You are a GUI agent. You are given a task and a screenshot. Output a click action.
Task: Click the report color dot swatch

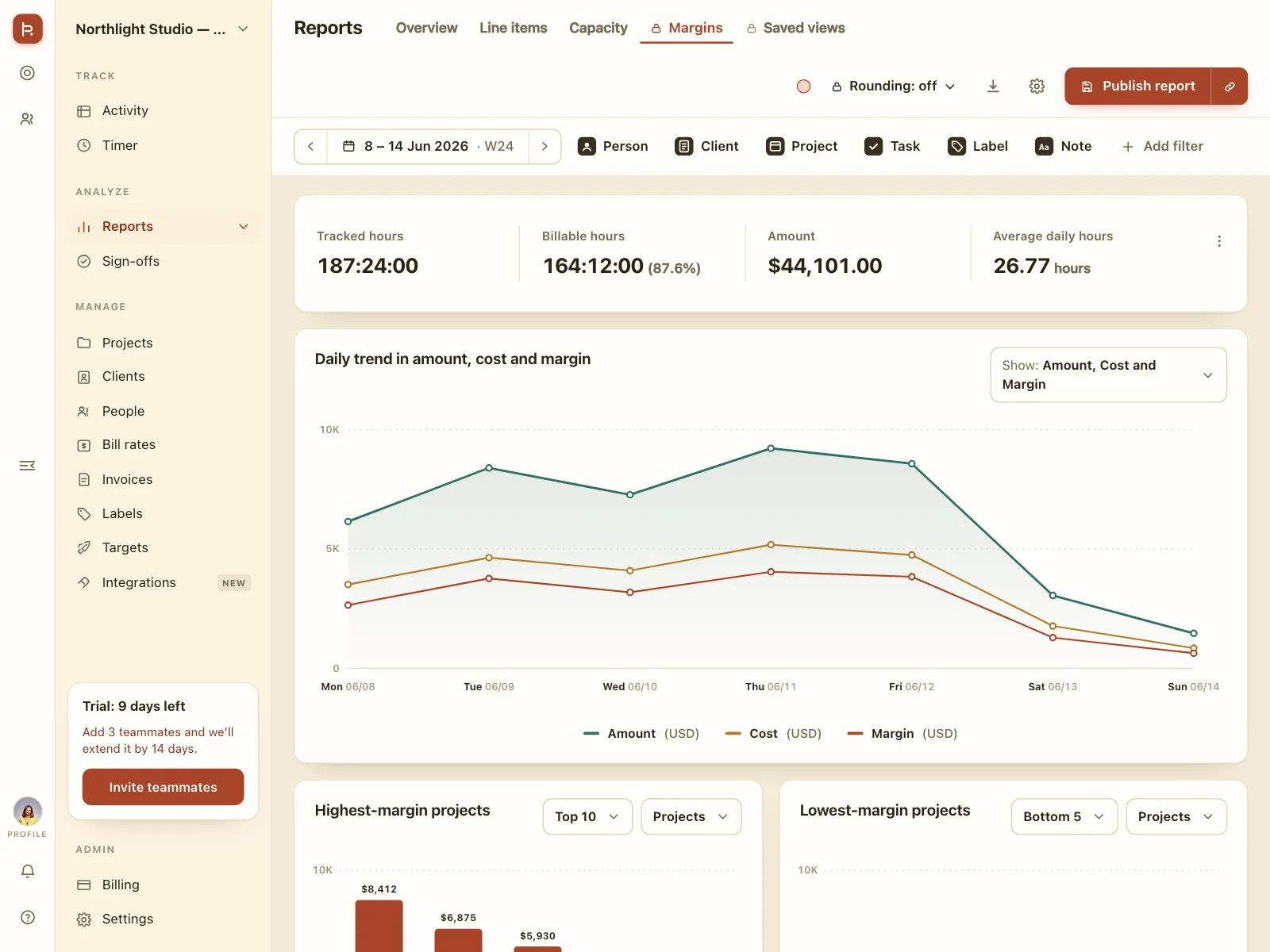pyautogui.click(x=803, y=86)
